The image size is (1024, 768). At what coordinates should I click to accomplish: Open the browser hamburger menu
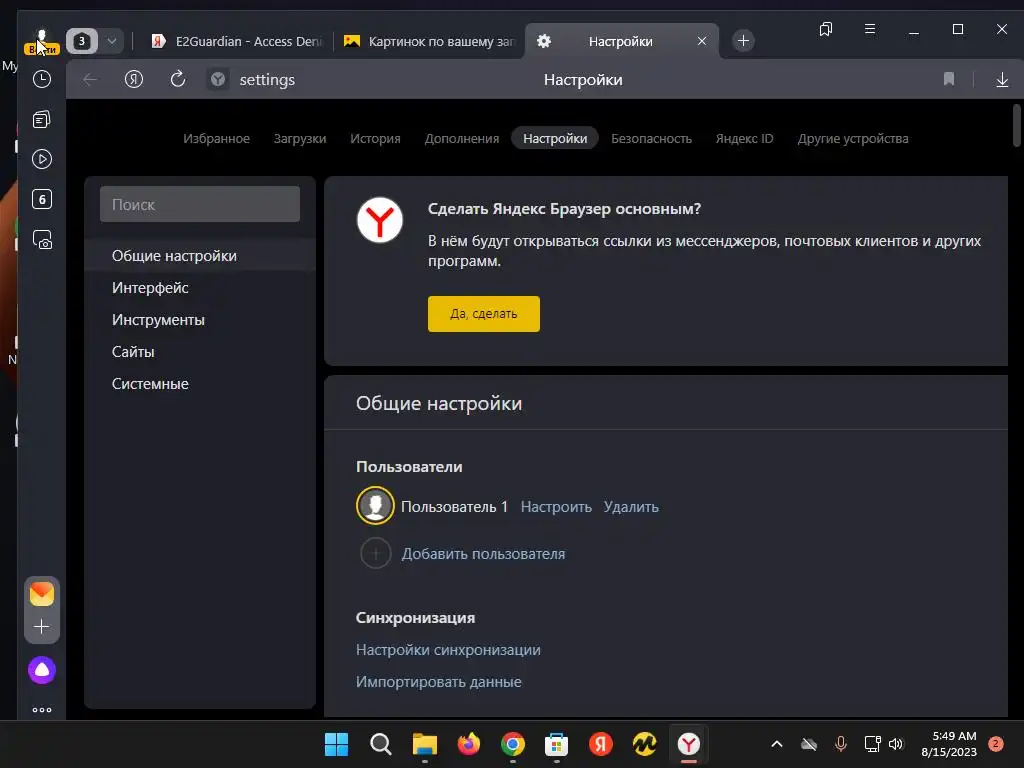870,29
